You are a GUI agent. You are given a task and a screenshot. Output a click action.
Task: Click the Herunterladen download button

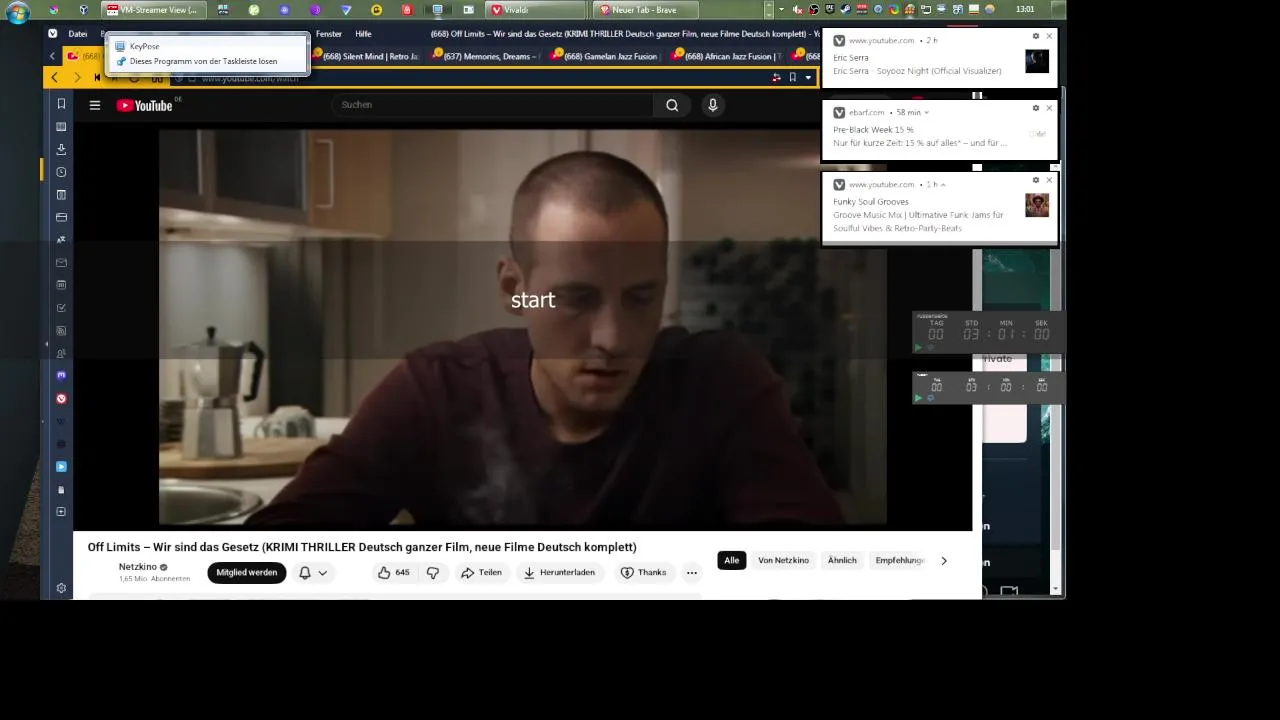558,572
